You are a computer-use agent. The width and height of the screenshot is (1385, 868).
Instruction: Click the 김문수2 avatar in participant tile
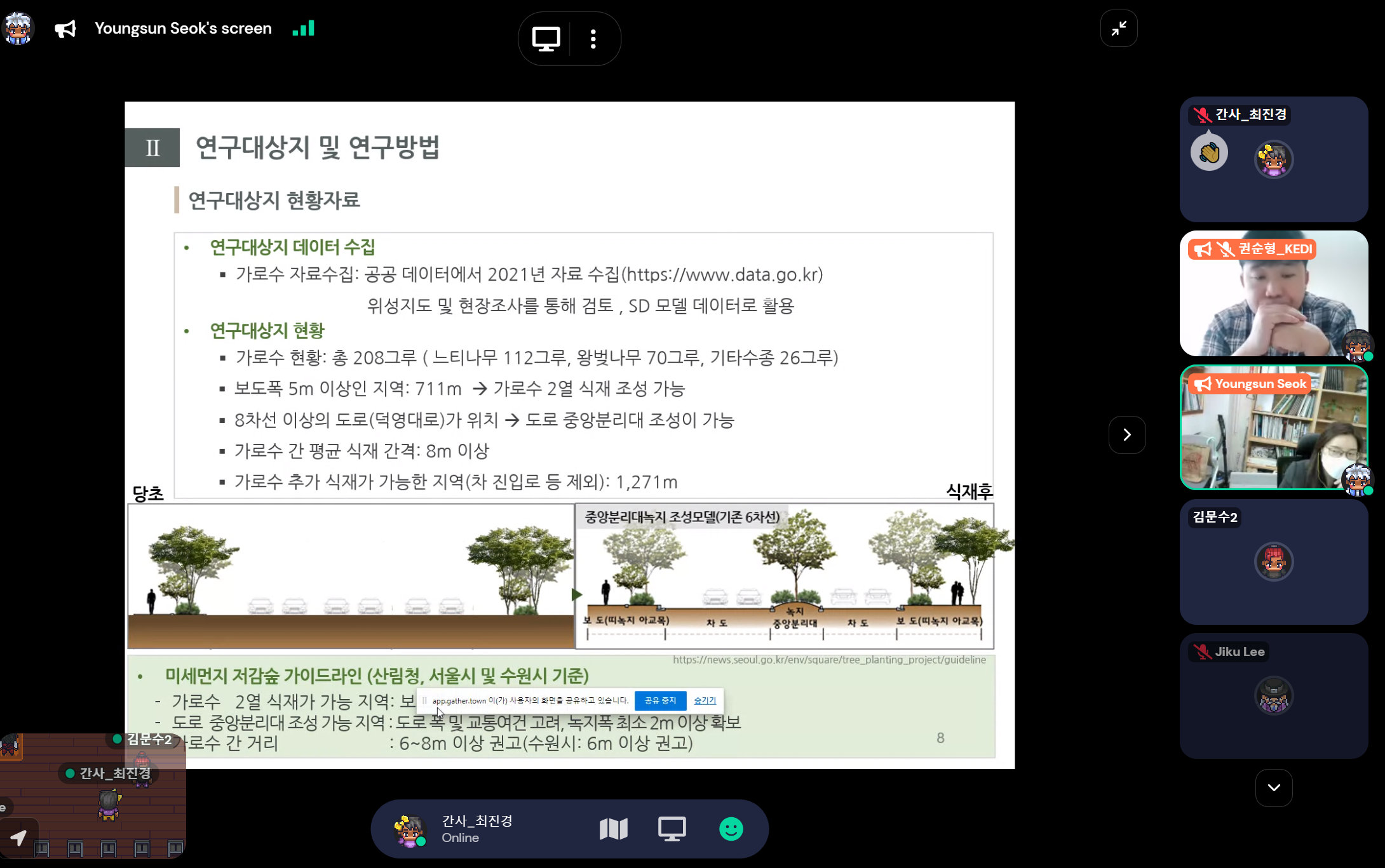(1273, 561)
